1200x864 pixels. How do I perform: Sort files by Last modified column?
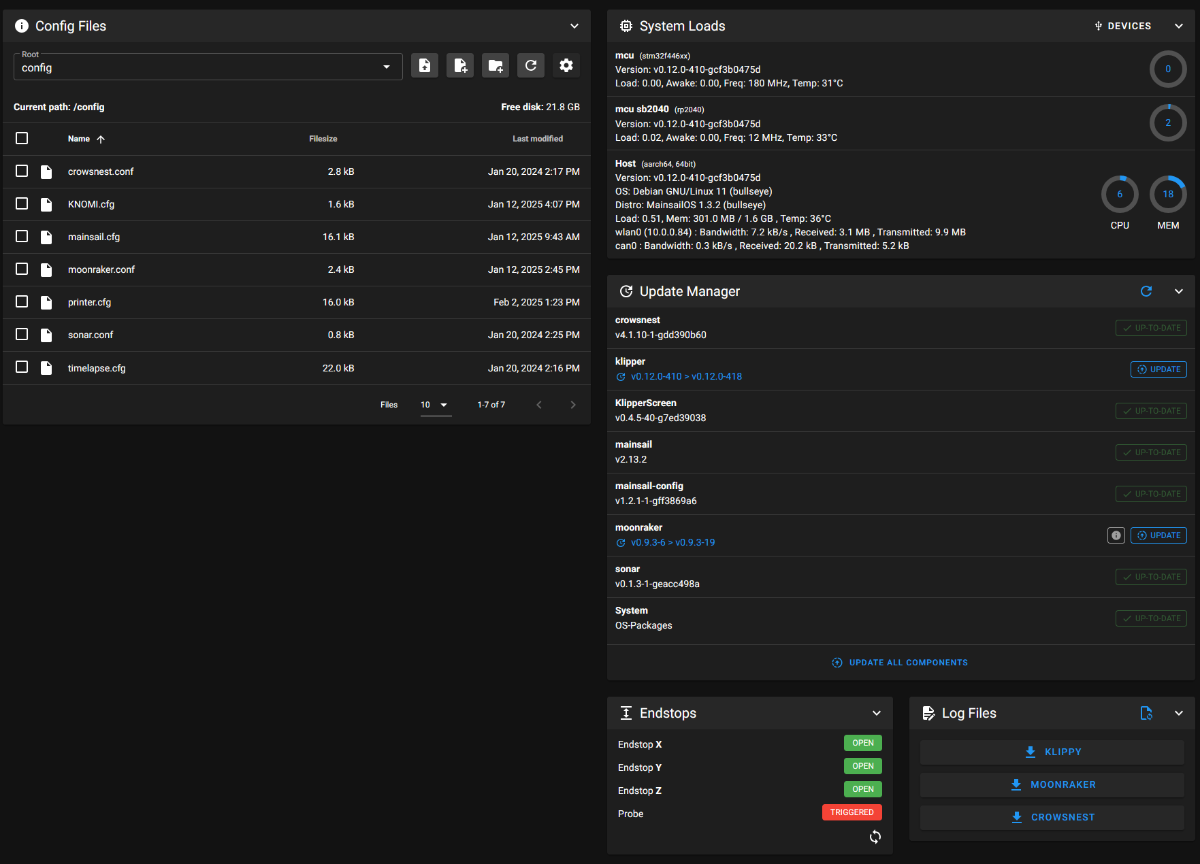537,139
